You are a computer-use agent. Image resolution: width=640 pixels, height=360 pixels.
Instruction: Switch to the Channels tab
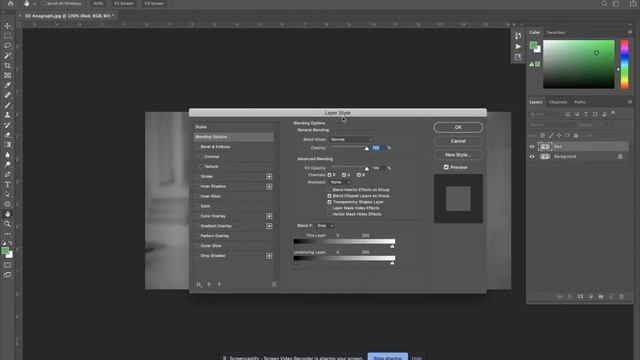(x=558, y=102)
